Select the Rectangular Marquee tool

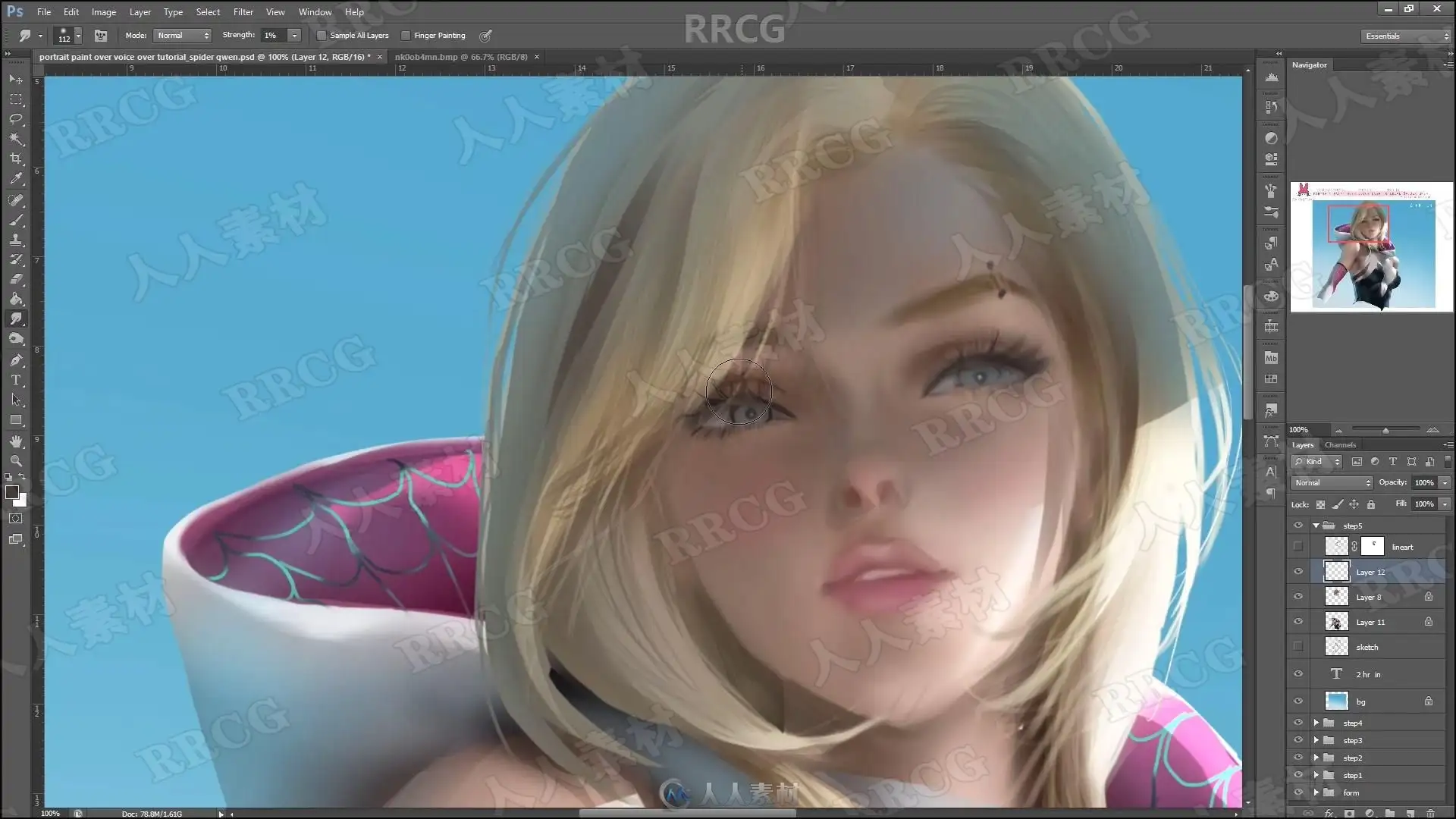tap(16, 99)
